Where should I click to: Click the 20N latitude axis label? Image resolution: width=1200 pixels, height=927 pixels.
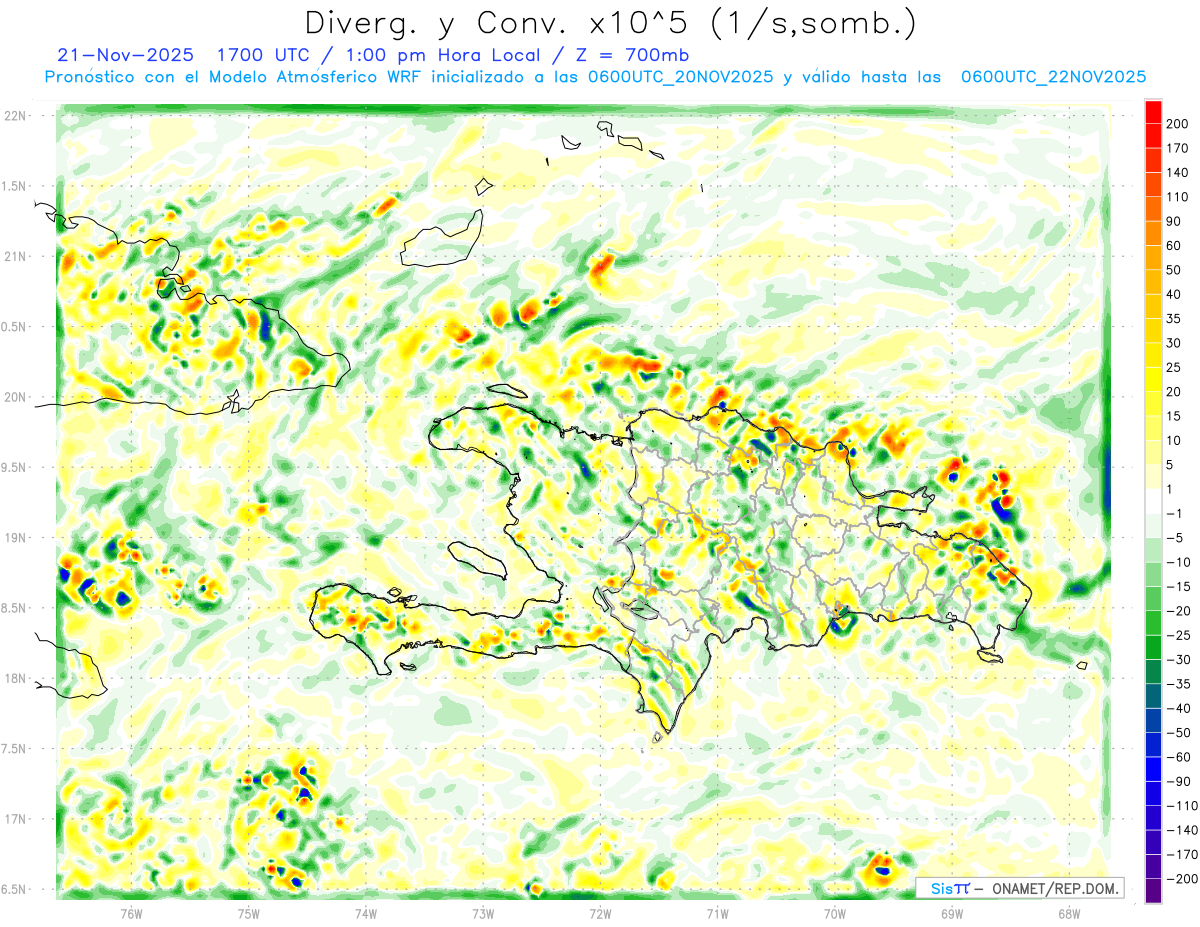[15, 397]
